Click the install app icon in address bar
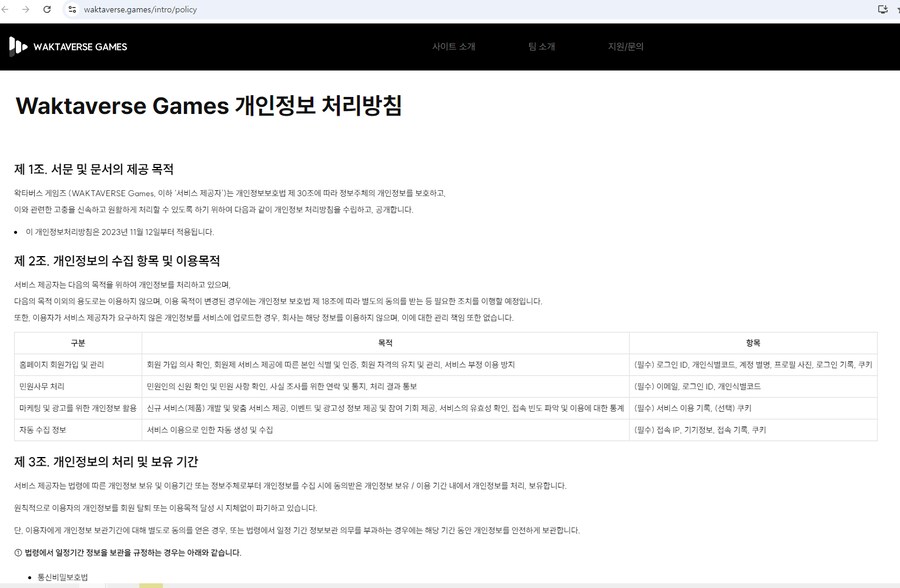Viewport: 900px width, 588px height. (883, 9)
